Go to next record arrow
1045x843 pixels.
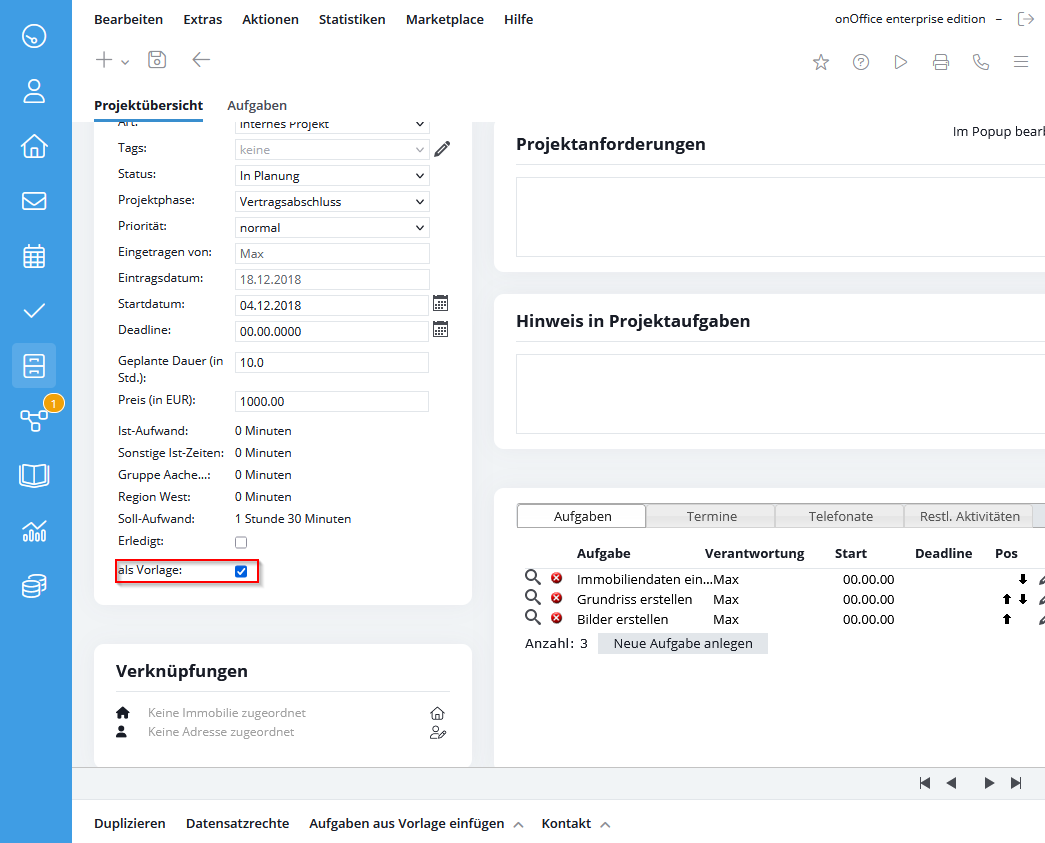click(x=989, y=783)
